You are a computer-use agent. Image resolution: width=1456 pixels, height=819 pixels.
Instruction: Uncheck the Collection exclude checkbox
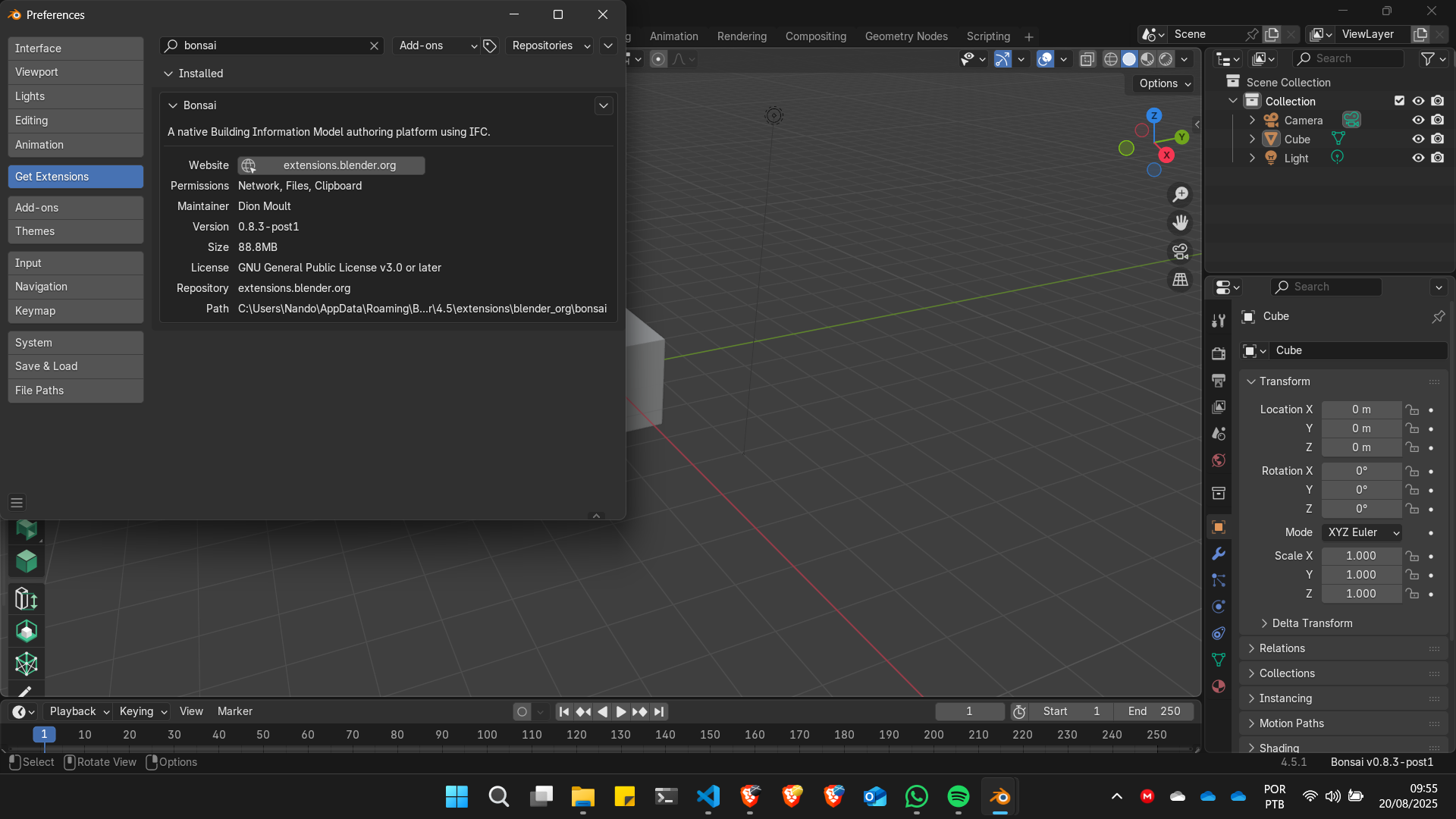coord(1399,101)
